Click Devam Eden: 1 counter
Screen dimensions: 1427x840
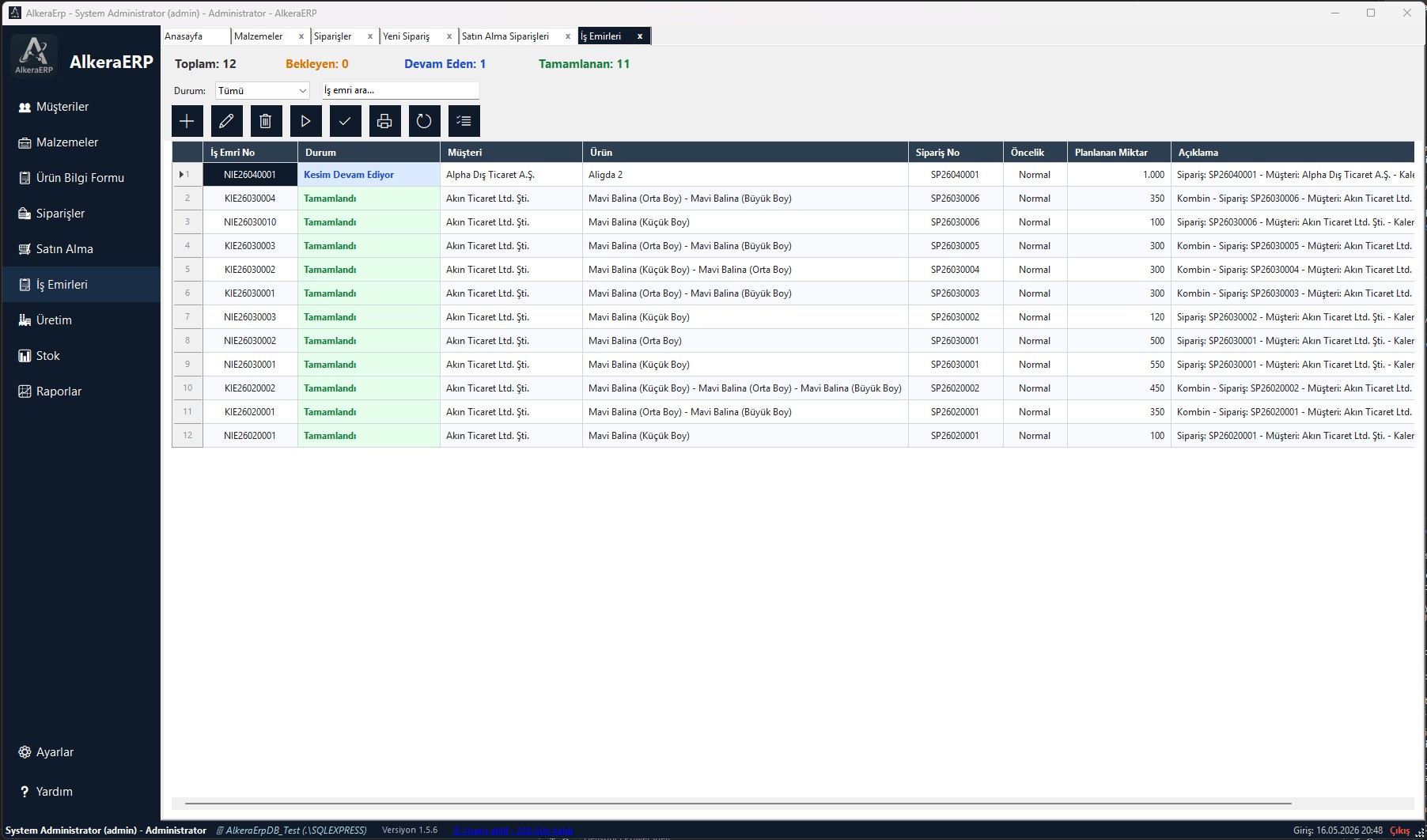[445, 64]
